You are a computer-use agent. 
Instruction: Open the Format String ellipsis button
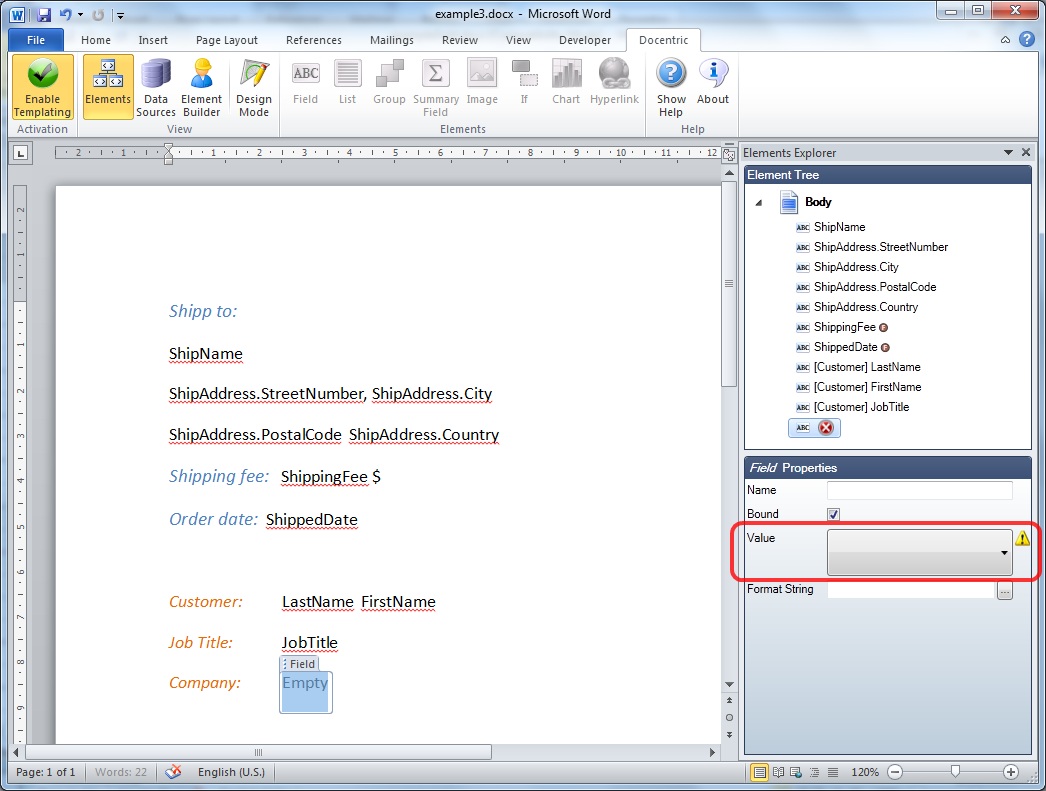coord(1005,590)
